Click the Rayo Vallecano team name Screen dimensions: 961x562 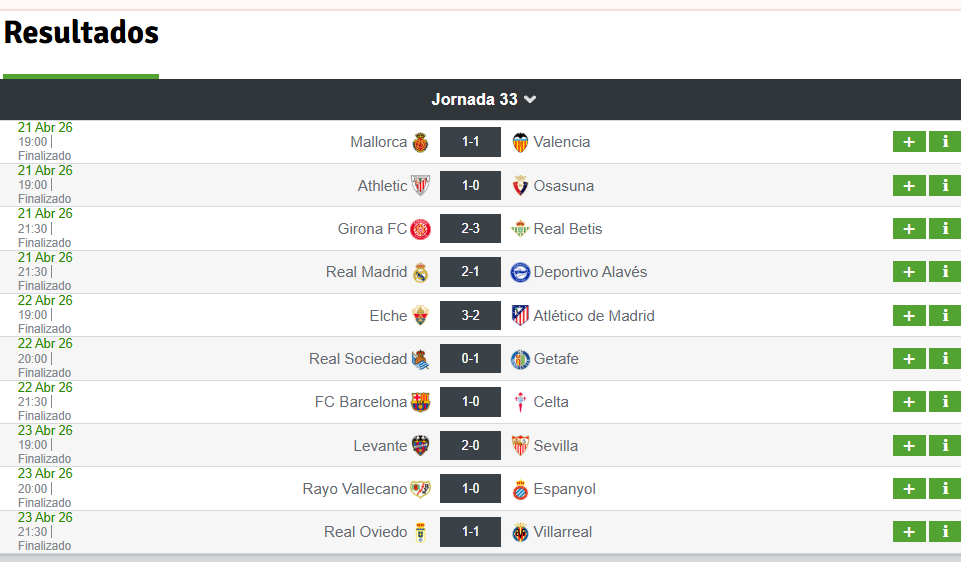tap(355, 489)
